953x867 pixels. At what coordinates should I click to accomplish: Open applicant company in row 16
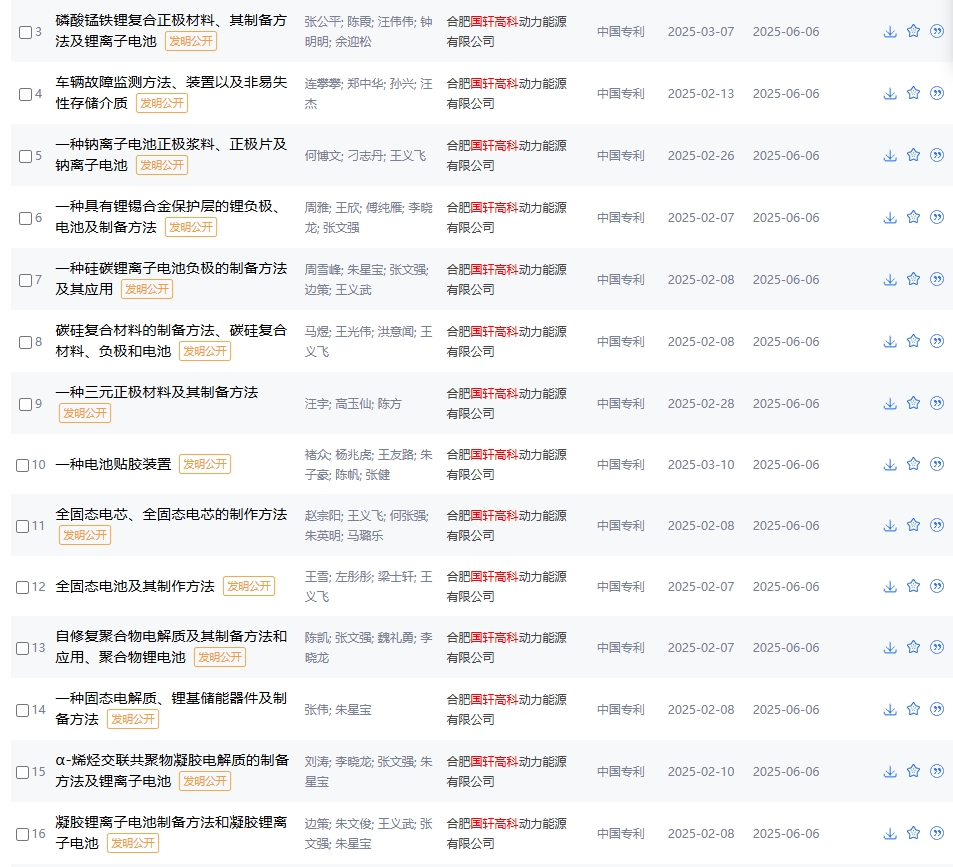pyautogui.click(x=506, y=834)
